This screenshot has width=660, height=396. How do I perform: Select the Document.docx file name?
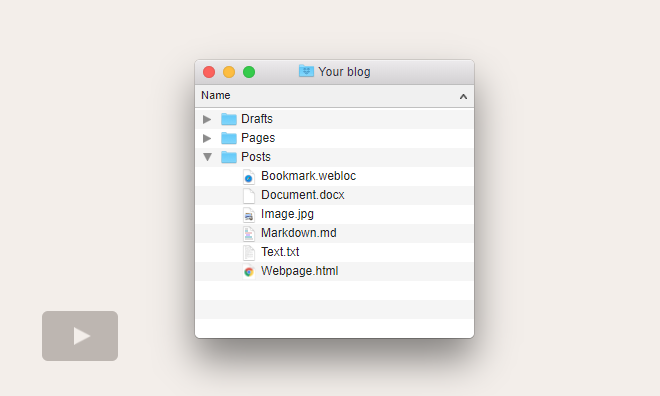coord(303,195)
